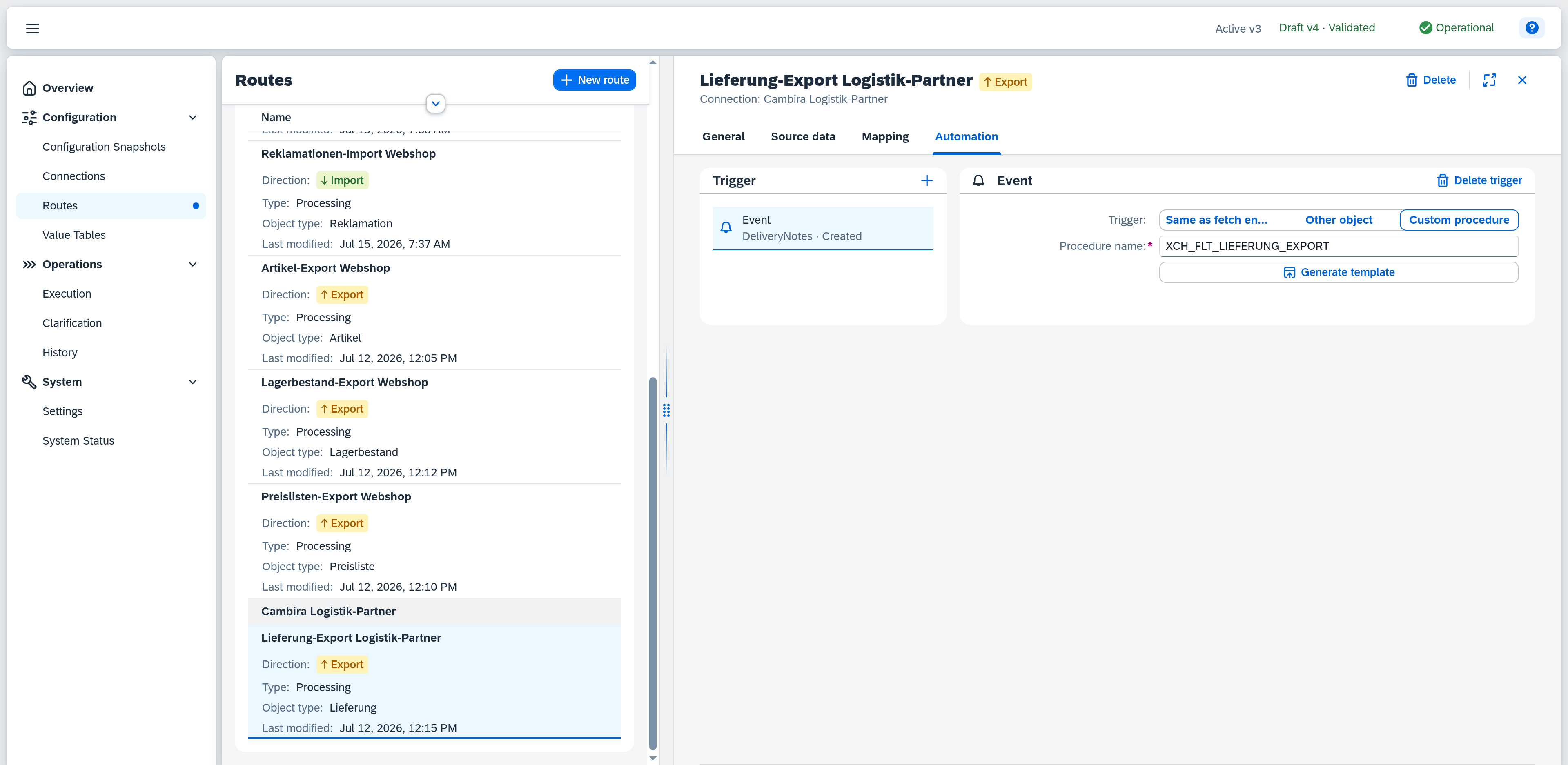The image size is (1568, 765).
Task: Open System Status page
Action: coord(111,440)
